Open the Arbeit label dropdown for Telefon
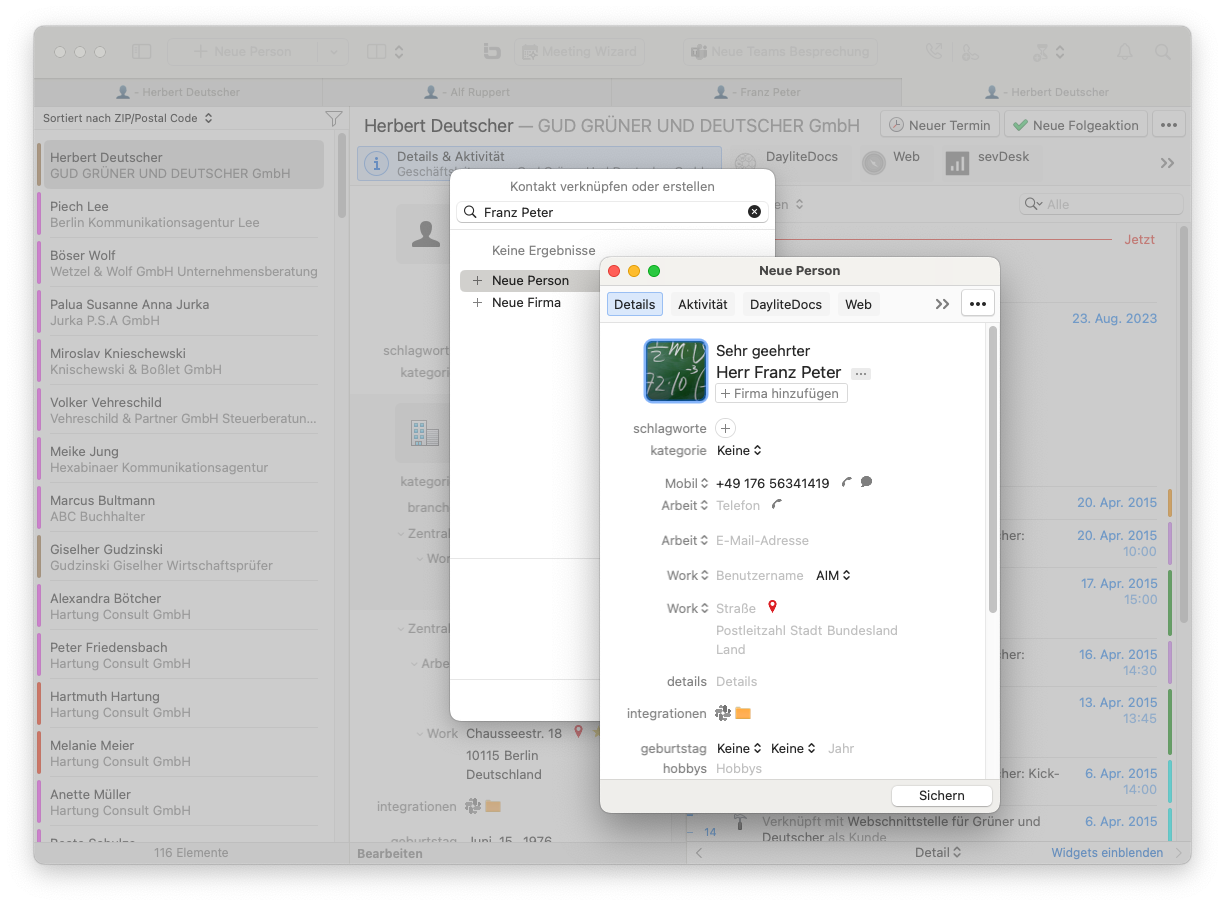This screenshot has width=1225, height=906. point(685,506)
